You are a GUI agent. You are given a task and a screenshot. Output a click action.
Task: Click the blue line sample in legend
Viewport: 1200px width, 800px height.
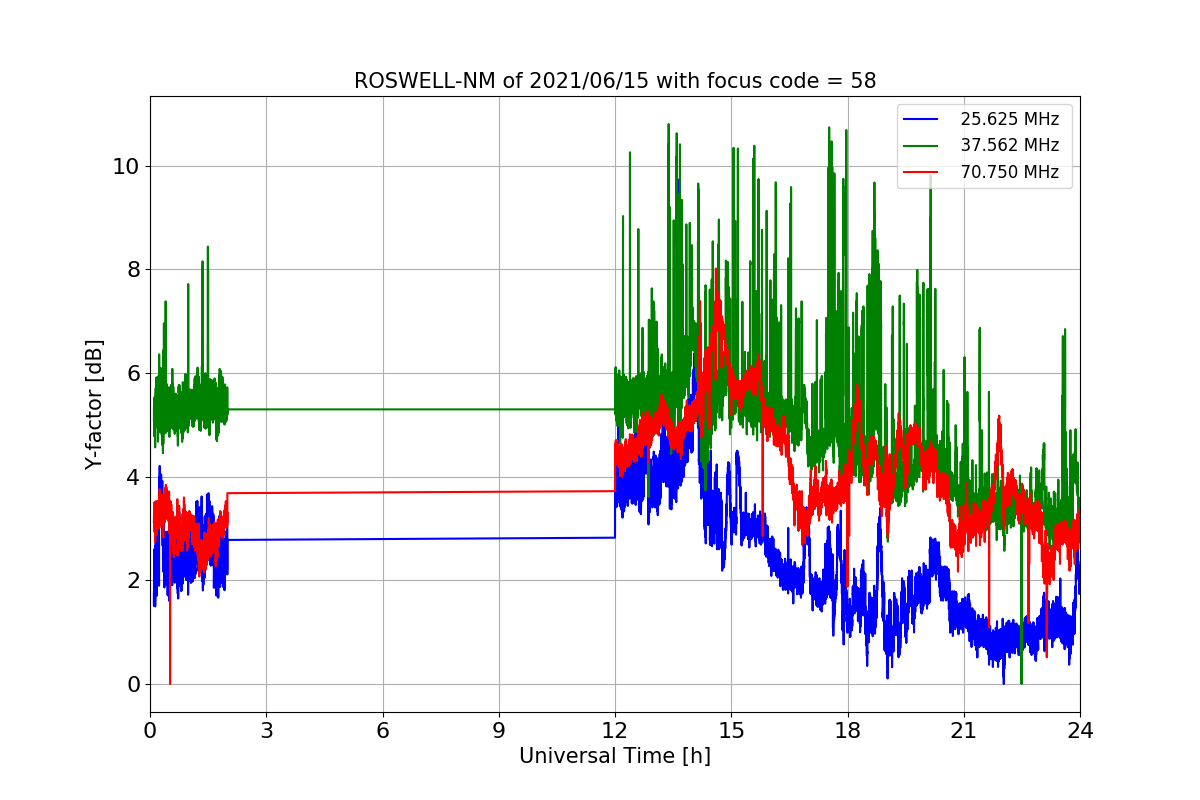coord(921,119)
